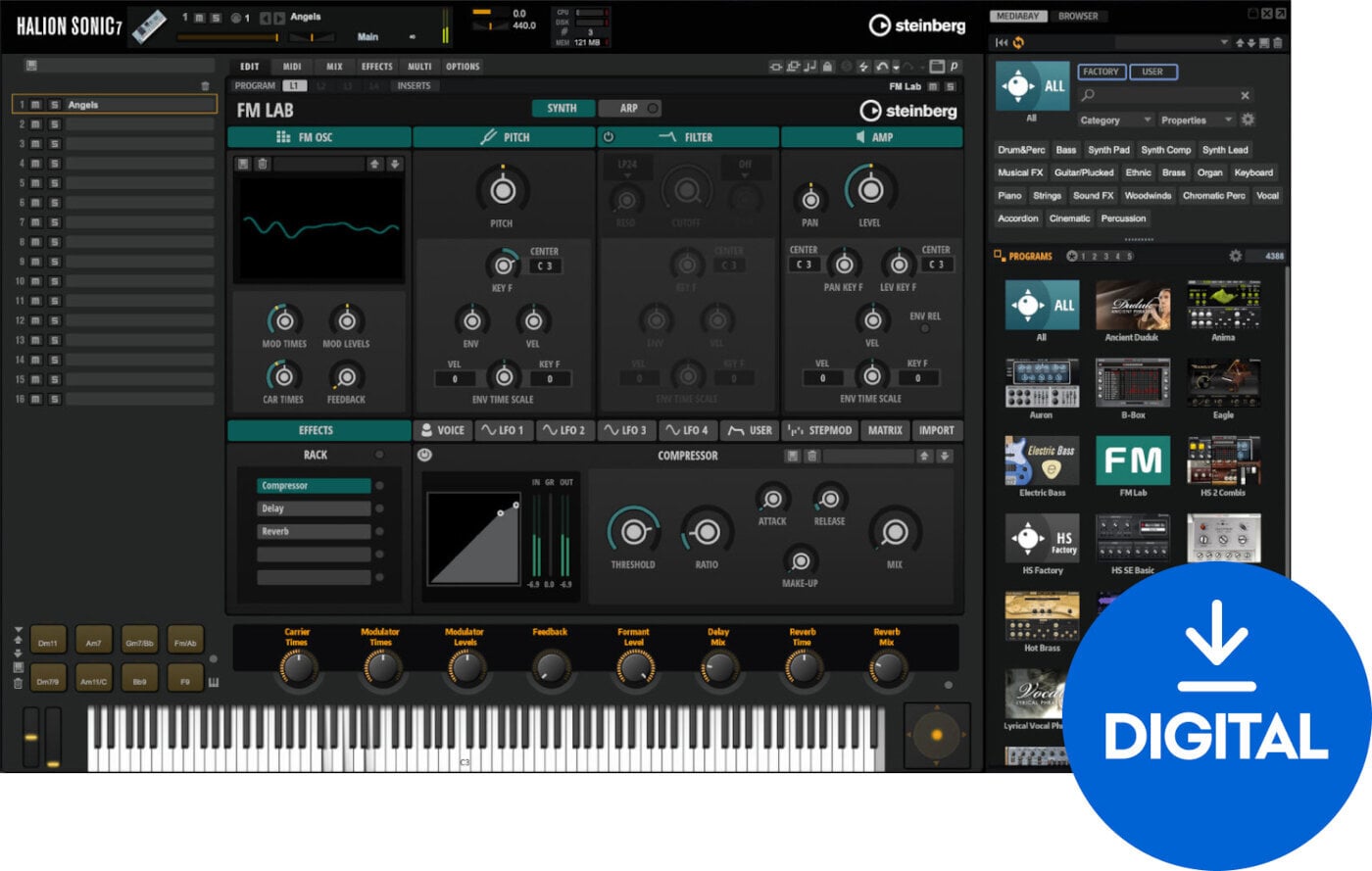The image size is (1372, 871).
Task: Open the Category dropdown in MediaBay
Action: coord(1113,120)
